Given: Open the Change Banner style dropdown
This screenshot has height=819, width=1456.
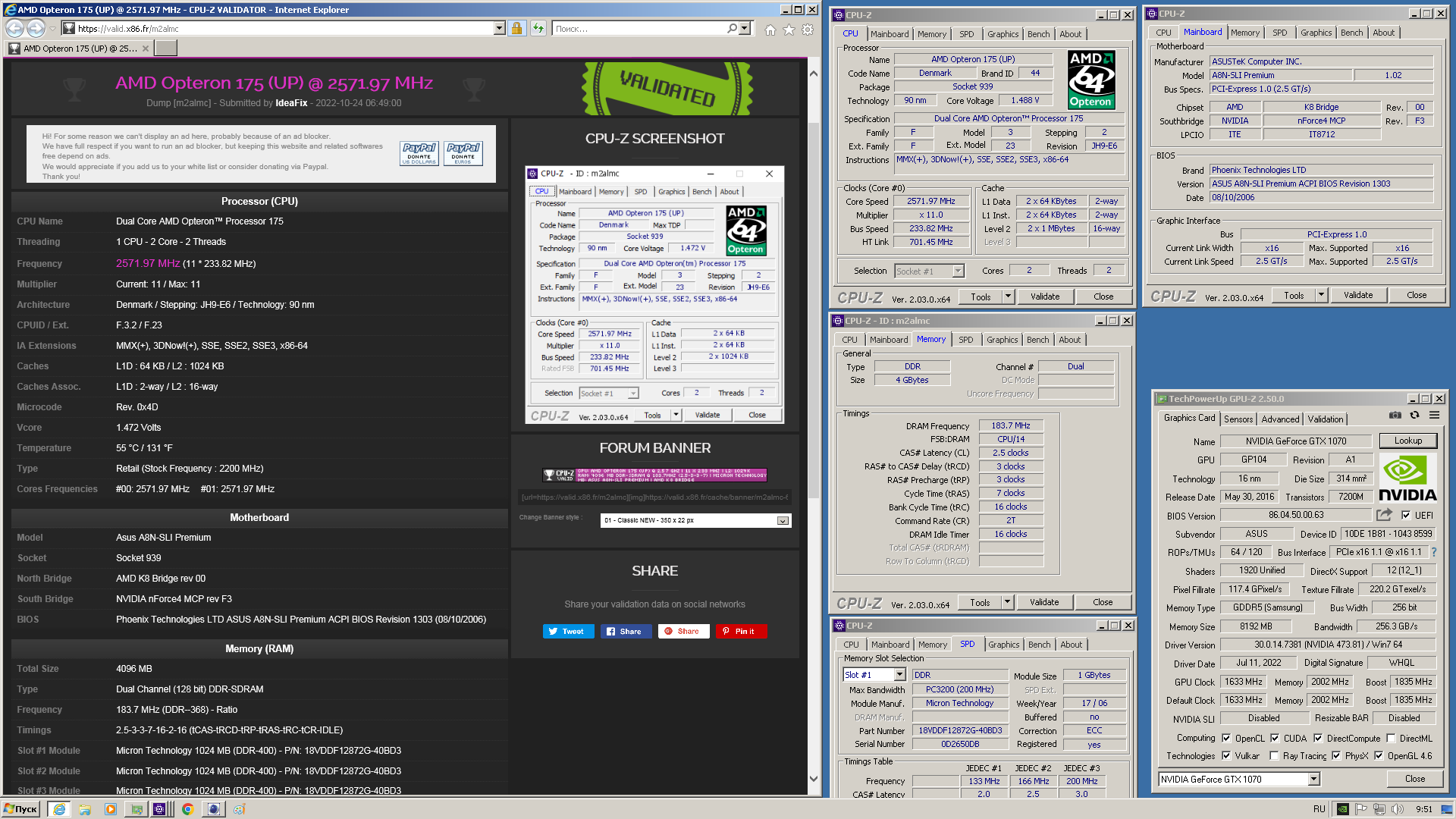Looking at the screenshot, I should point(696,521).
